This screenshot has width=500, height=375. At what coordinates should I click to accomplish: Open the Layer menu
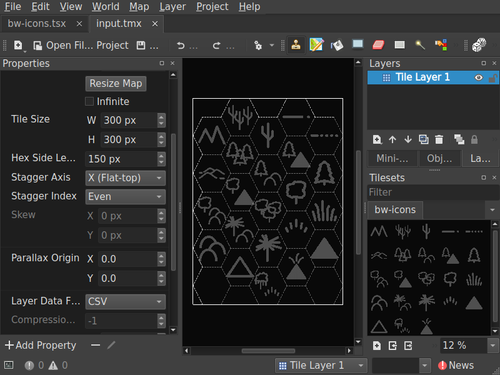[x=172, y=7]
